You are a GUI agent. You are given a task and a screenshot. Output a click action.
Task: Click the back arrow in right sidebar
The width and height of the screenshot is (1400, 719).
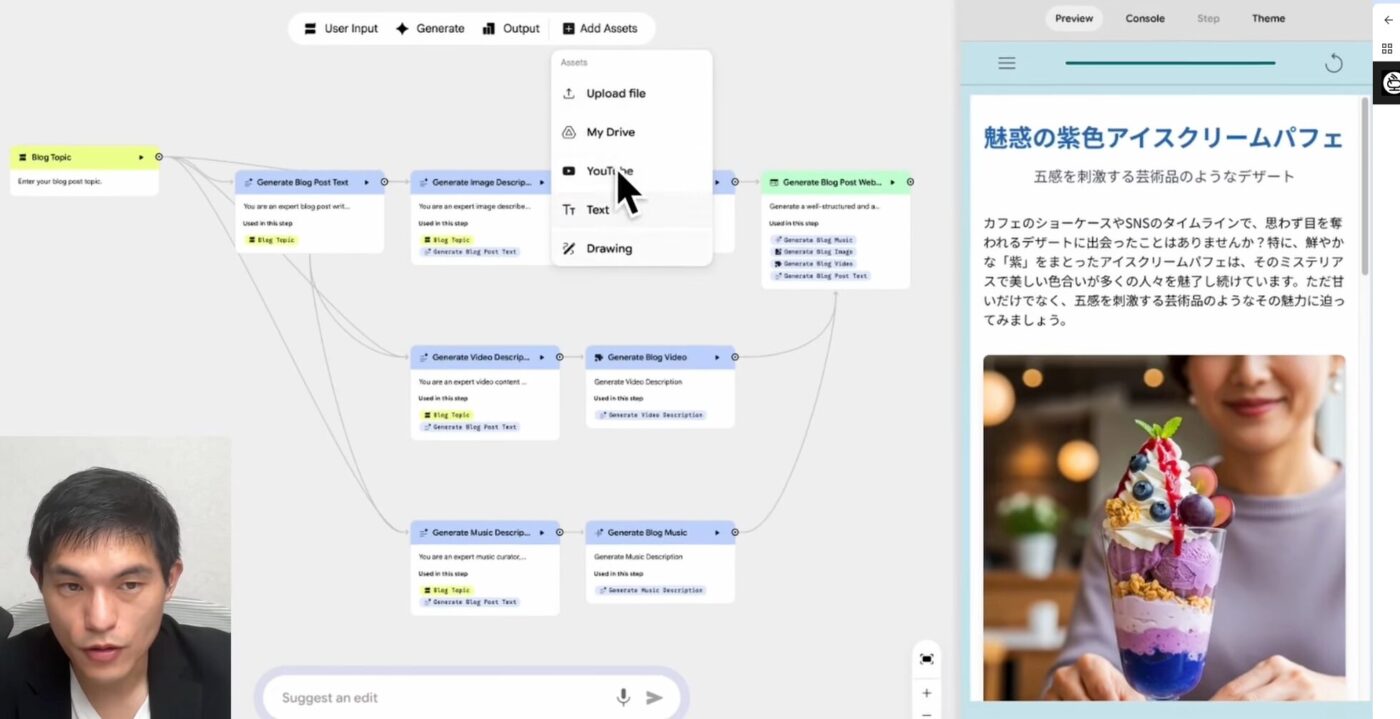[1388, 20]
